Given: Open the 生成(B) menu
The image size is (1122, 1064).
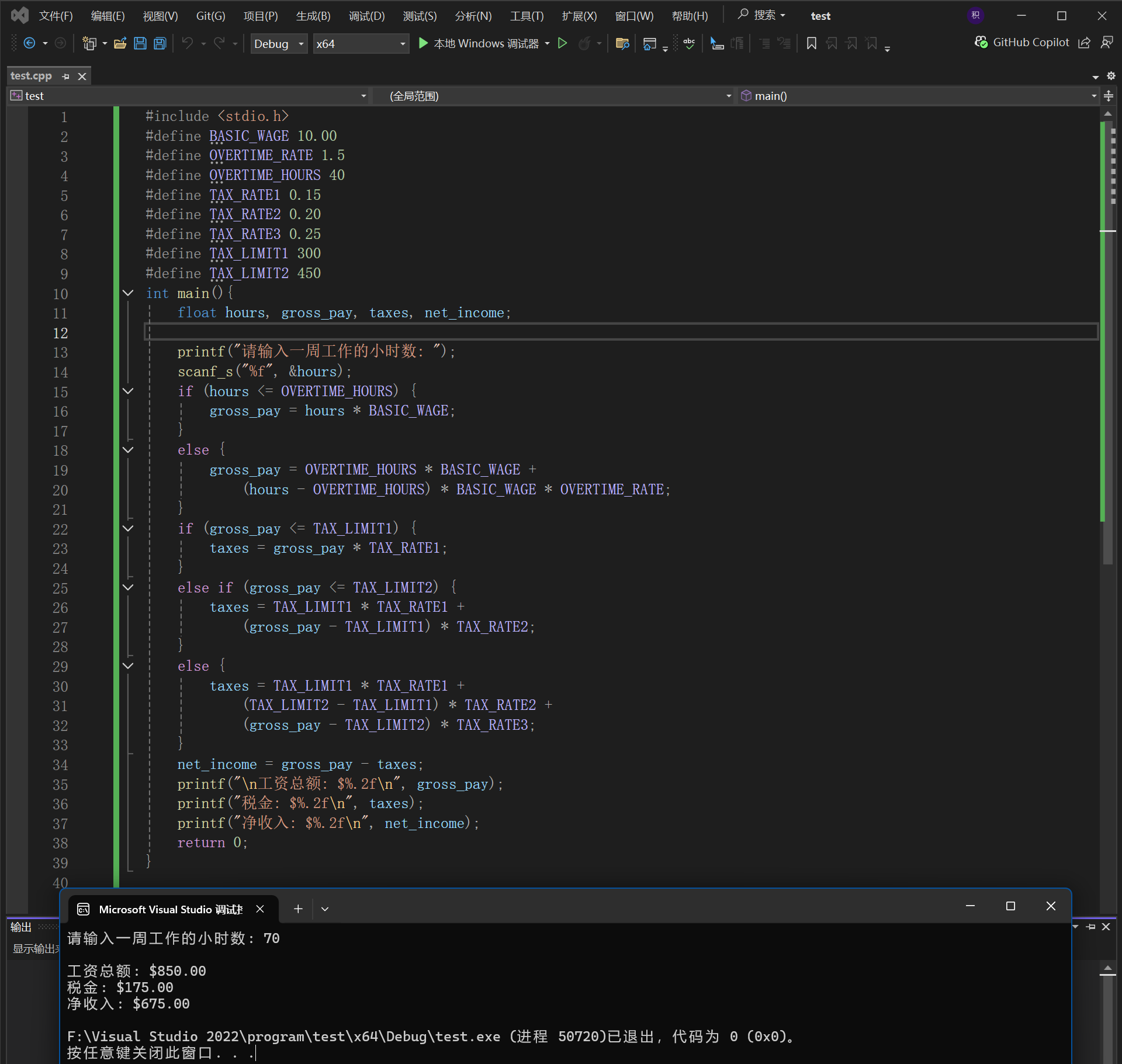Looking at the screenshot, I should (313, 16).
